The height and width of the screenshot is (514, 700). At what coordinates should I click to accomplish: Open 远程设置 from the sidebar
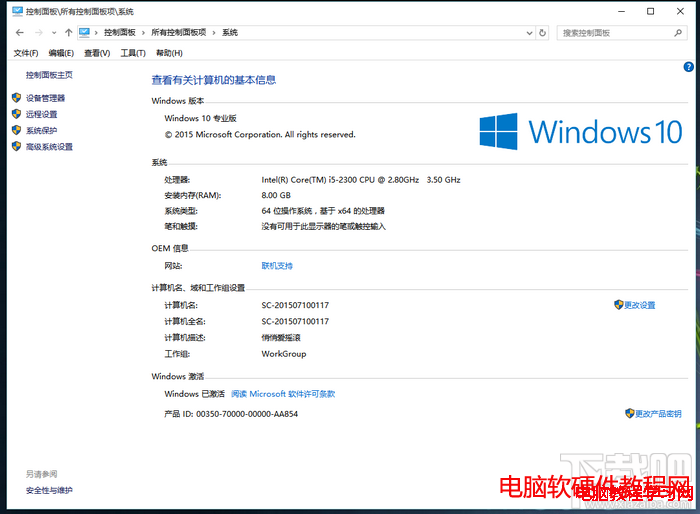pyautogui.click(x=42, y=114)
